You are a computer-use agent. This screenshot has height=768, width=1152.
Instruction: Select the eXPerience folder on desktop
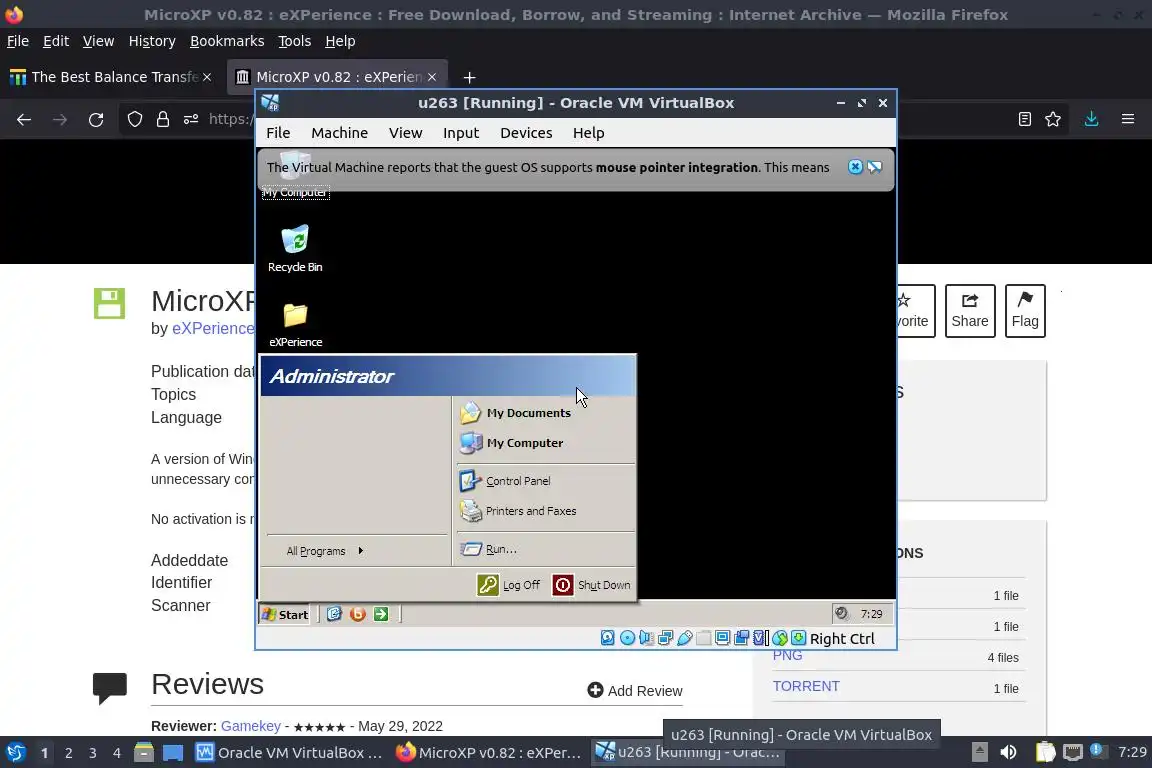coord(295,324)
